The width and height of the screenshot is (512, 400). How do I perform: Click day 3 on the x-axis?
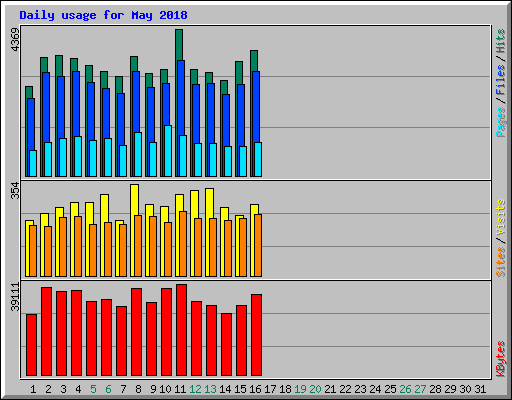[x=63, y=389]
